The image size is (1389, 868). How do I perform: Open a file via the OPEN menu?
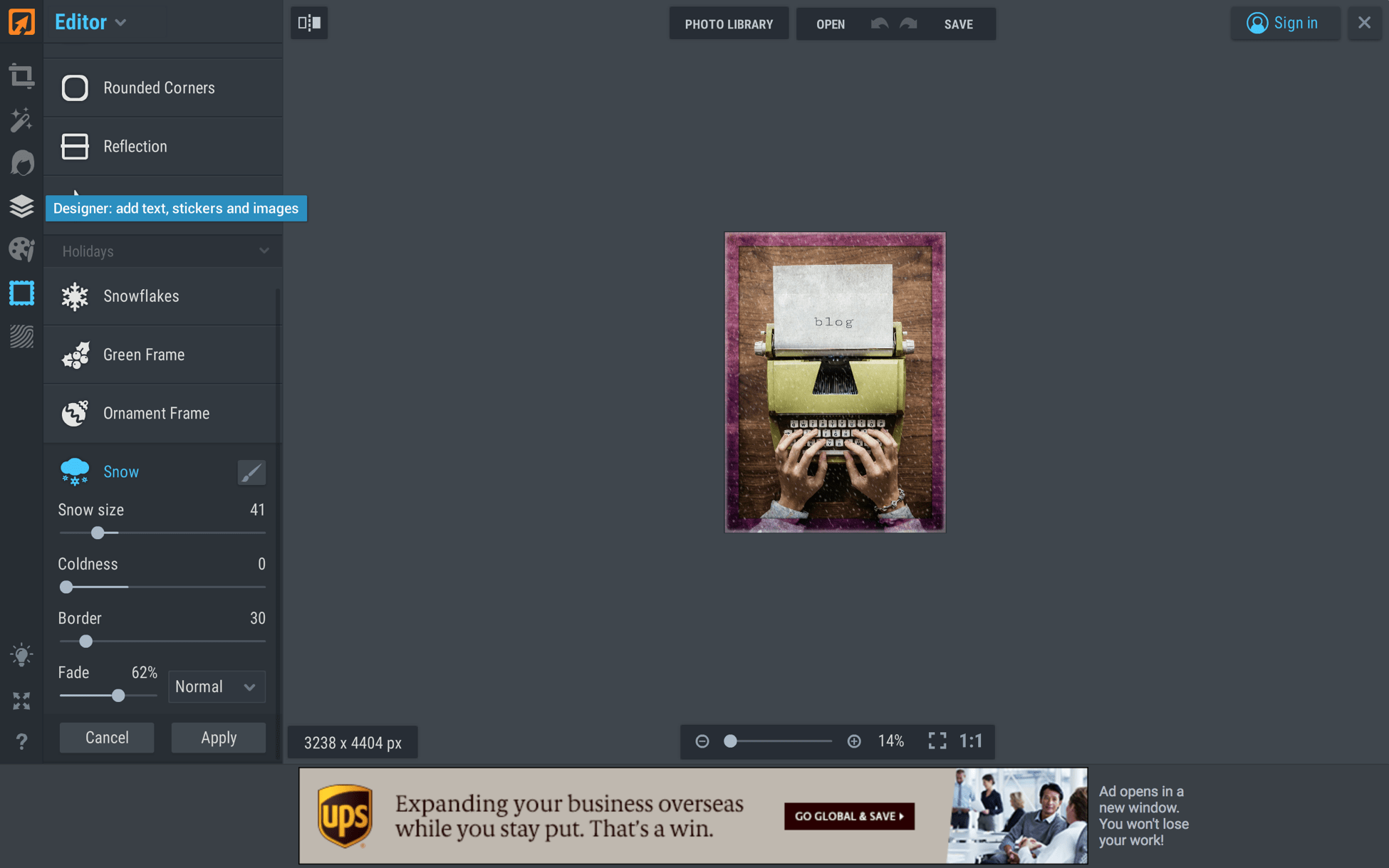[x=830, y=23]
